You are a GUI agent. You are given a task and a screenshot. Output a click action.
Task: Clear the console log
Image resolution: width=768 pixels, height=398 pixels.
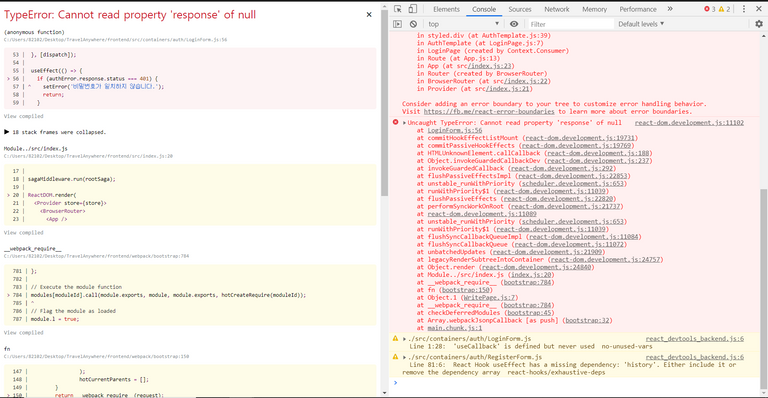(x=413, y=23)
